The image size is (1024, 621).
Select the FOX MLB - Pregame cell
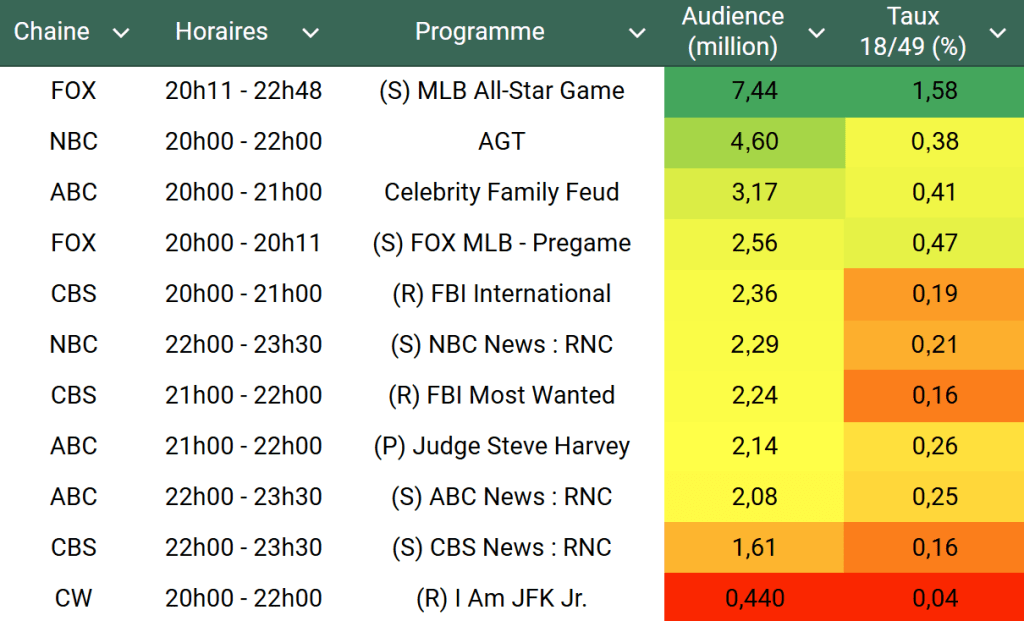click(x=501, y=243)
